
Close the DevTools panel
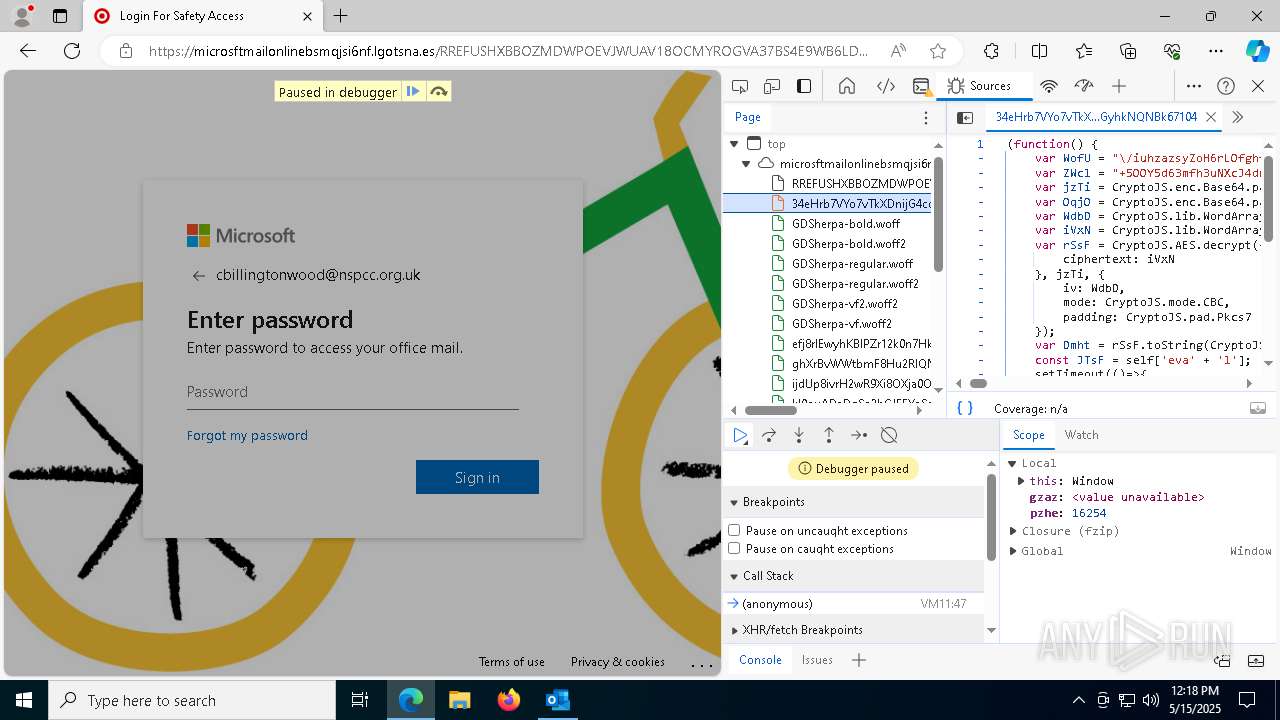point(1258,86)
